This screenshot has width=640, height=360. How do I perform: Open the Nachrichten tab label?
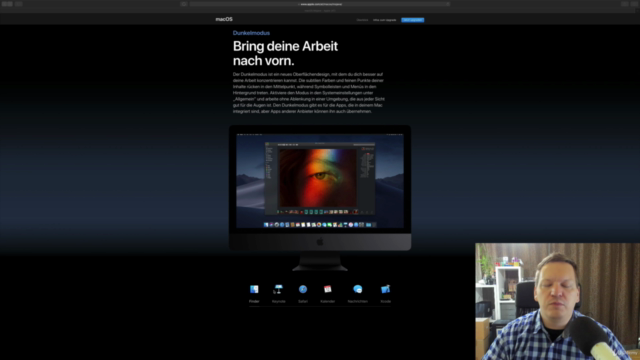tap(358, 301)
